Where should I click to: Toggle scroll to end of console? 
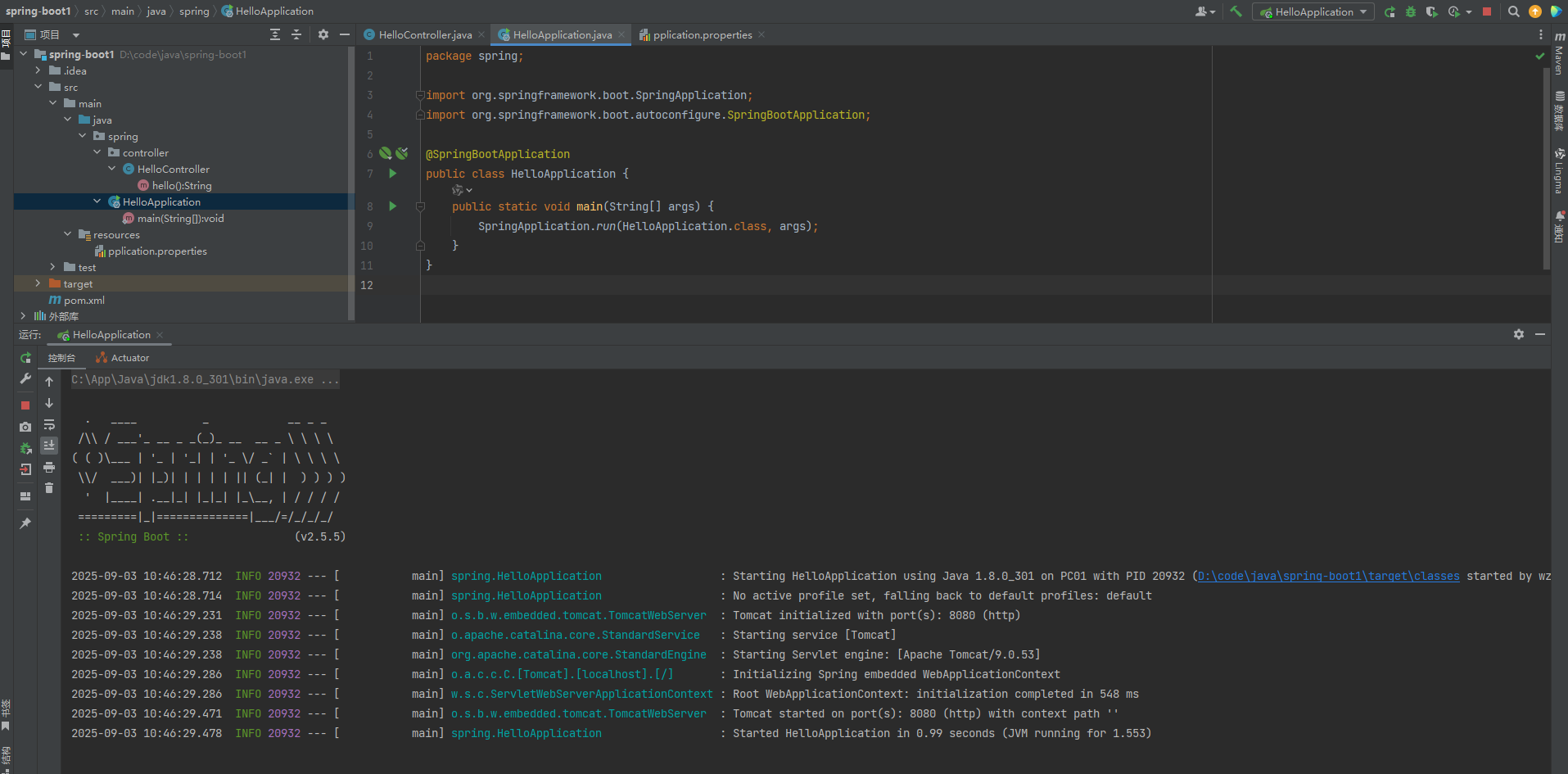pyautogui.click(x=49, y=445)
